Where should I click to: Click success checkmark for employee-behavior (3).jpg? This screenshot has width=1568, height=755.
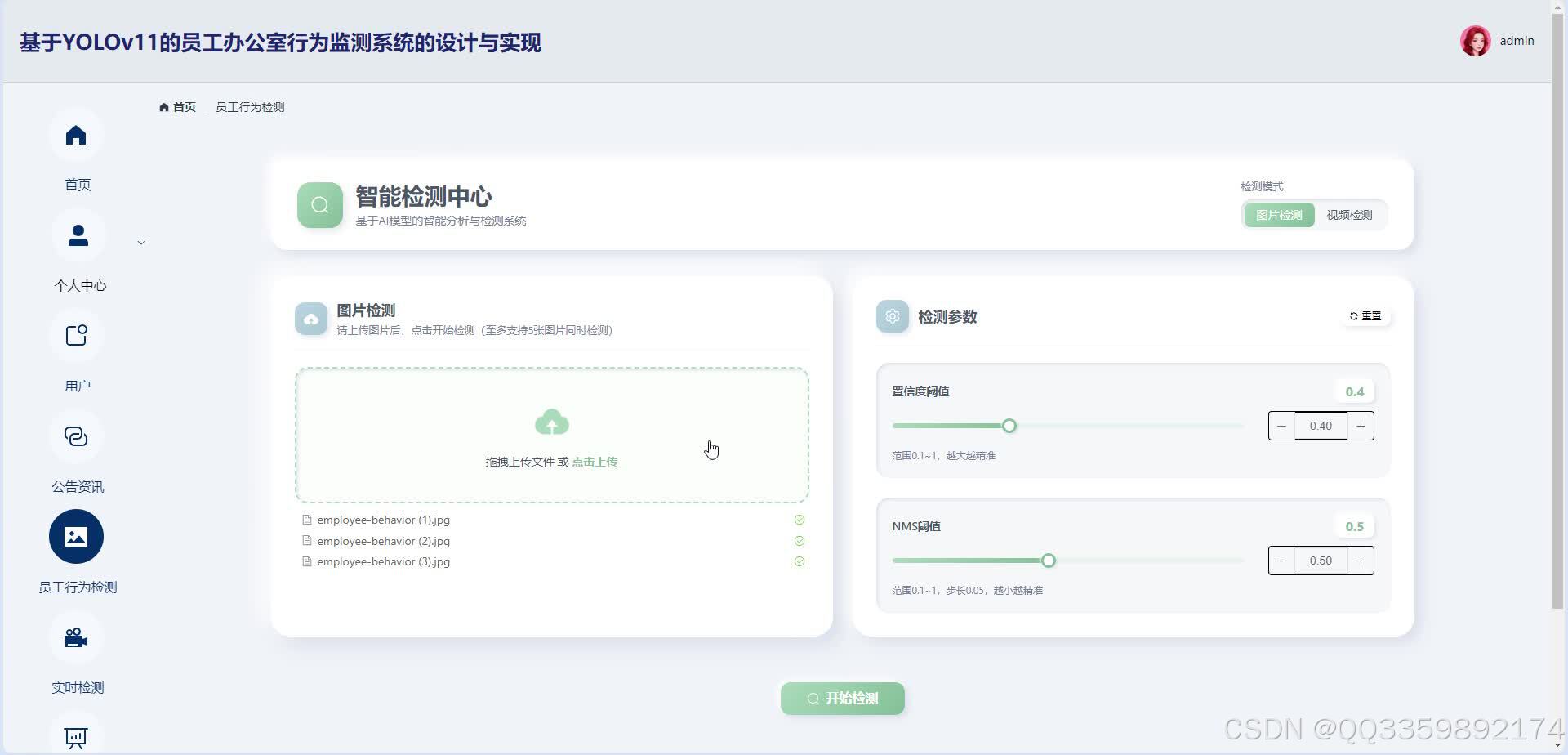click(800, 561)
